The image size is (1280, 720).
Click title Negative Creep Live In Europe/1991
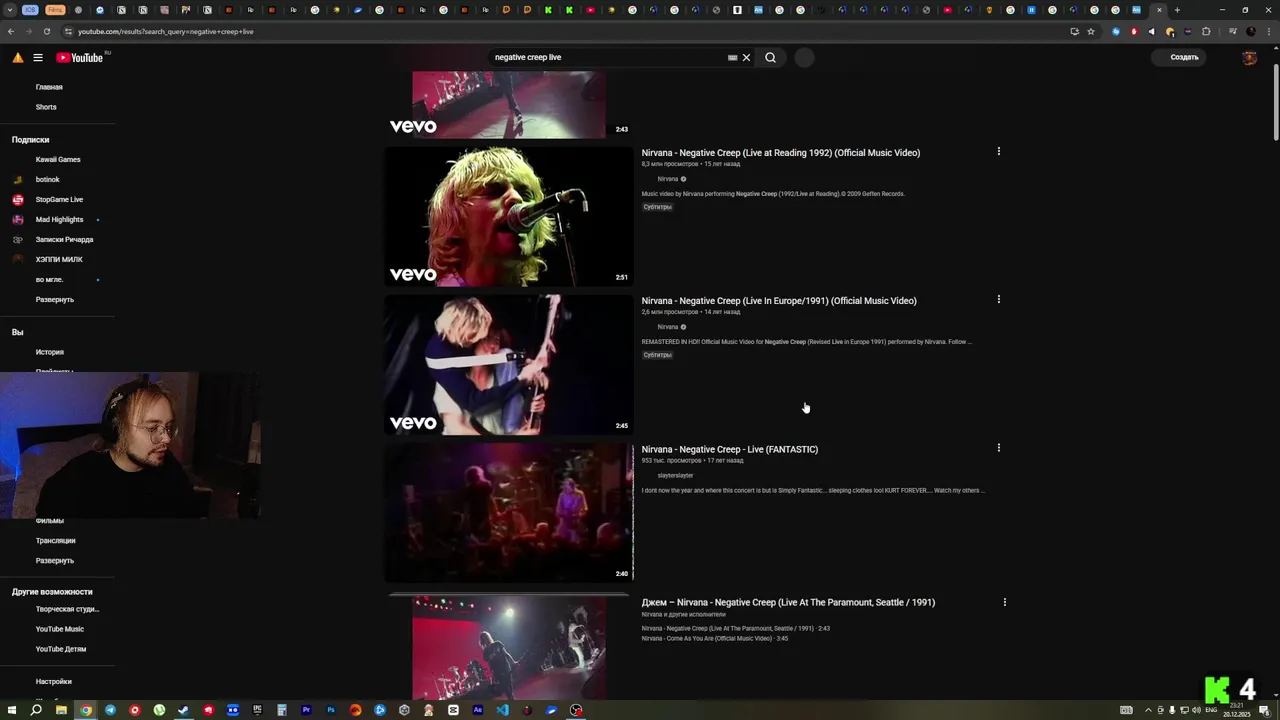click(x=779, y=301)
